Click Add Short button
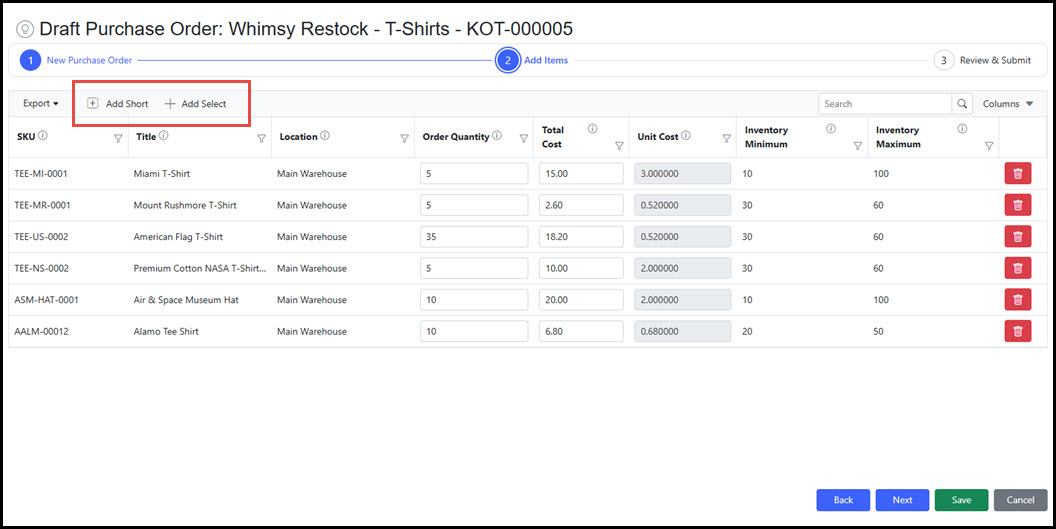Image resolution: width=1056 pixels, height=529 pixels. pos(118,104)
